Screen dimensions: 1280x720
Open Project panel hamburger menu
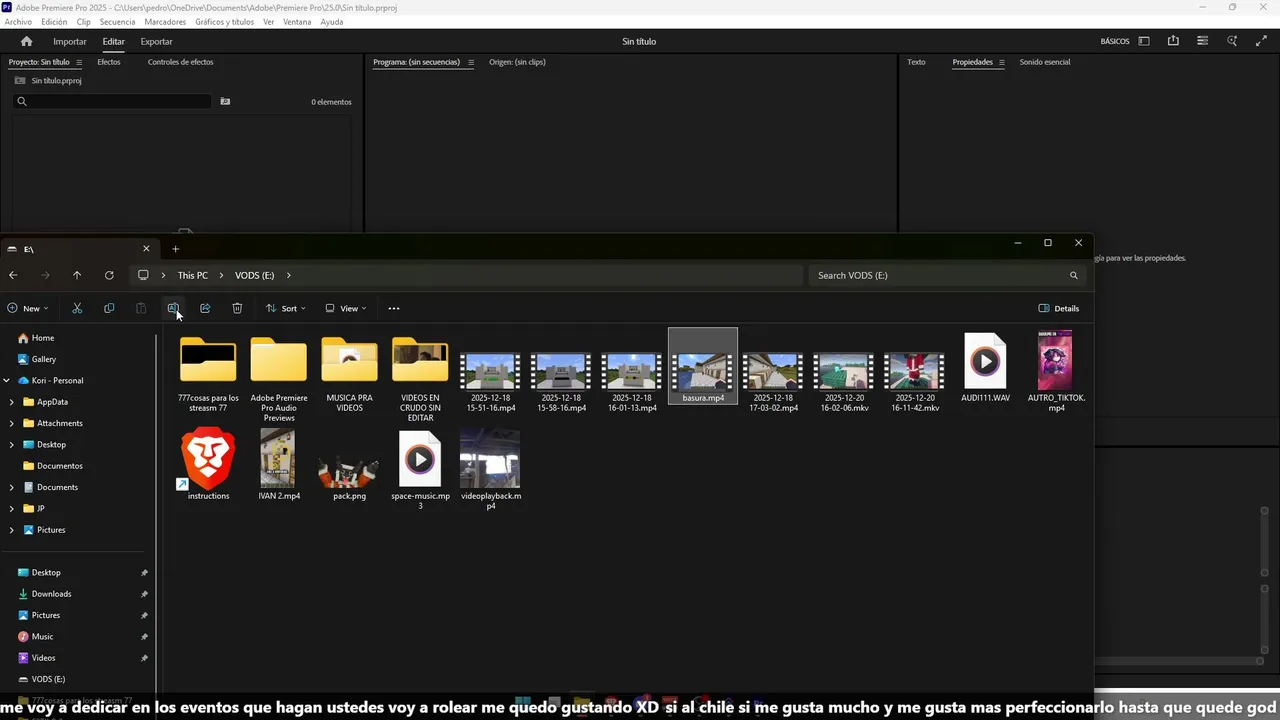[x=79, y=62]
